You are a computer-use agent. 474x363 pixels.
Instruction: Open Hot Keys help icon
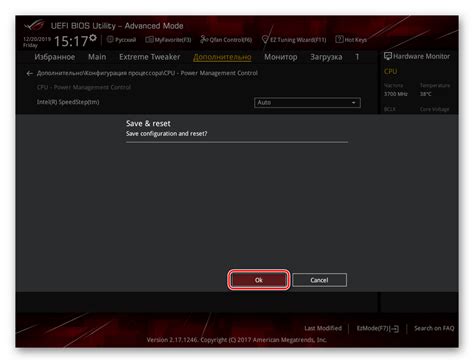click(339, 39)
